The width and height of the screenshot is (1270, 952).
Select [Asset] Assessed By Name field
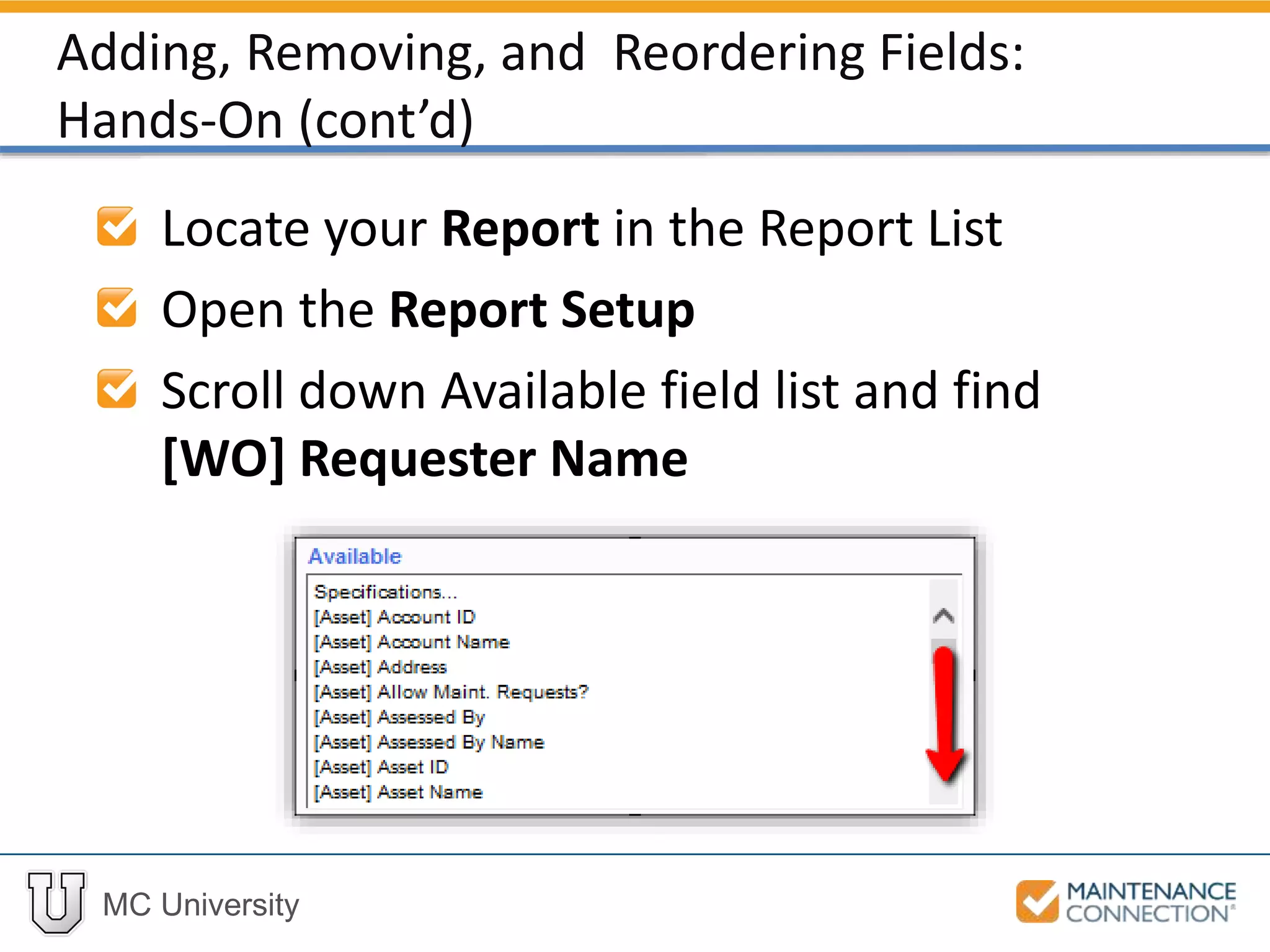(x=429, y=742)
